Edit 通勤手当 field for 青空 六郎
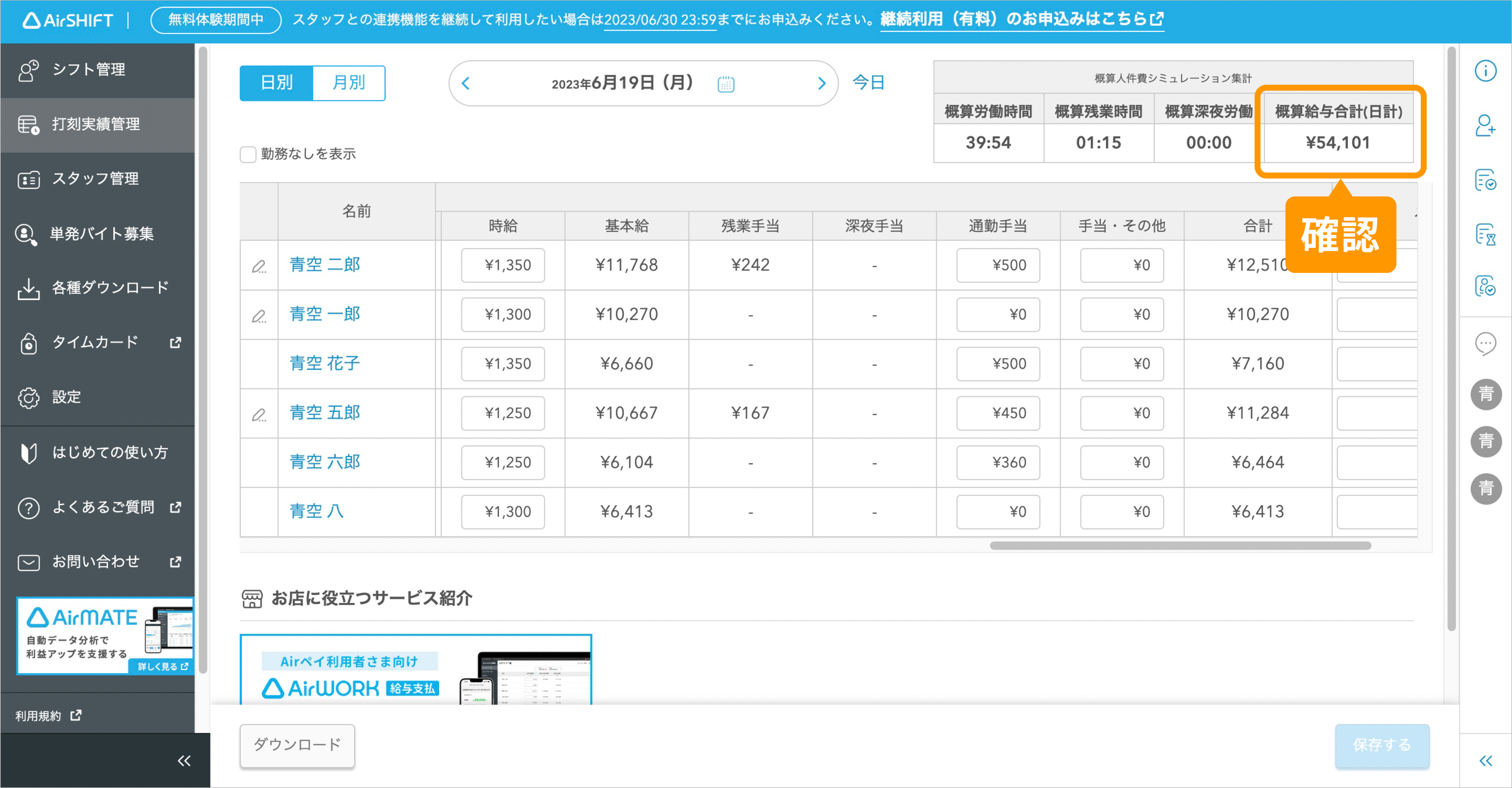 pos(998,463)
